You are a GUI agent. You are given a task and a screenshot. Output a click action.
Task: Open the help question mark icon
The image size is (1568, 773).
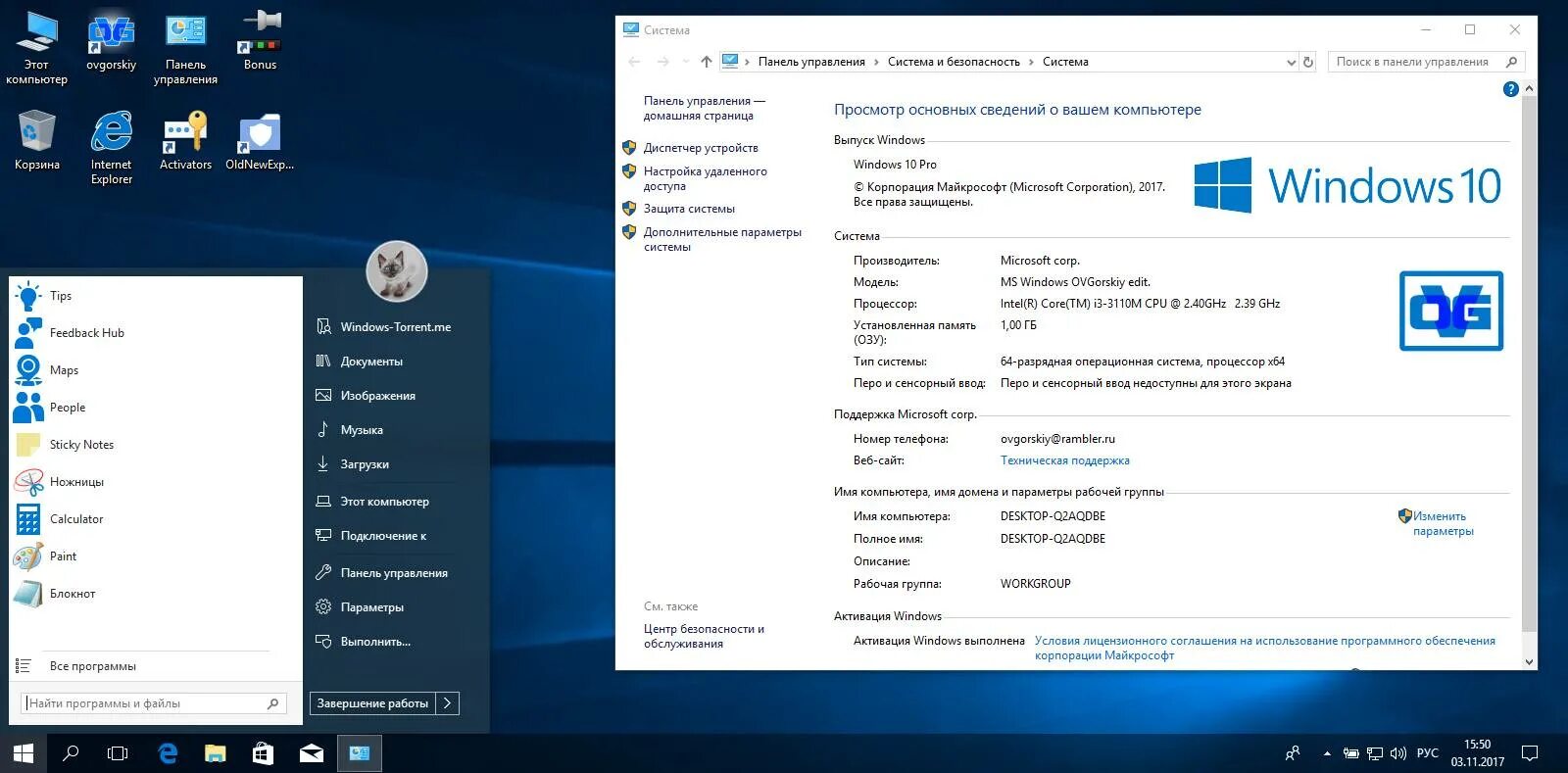pyautogui.click(x=1510, y=89)
